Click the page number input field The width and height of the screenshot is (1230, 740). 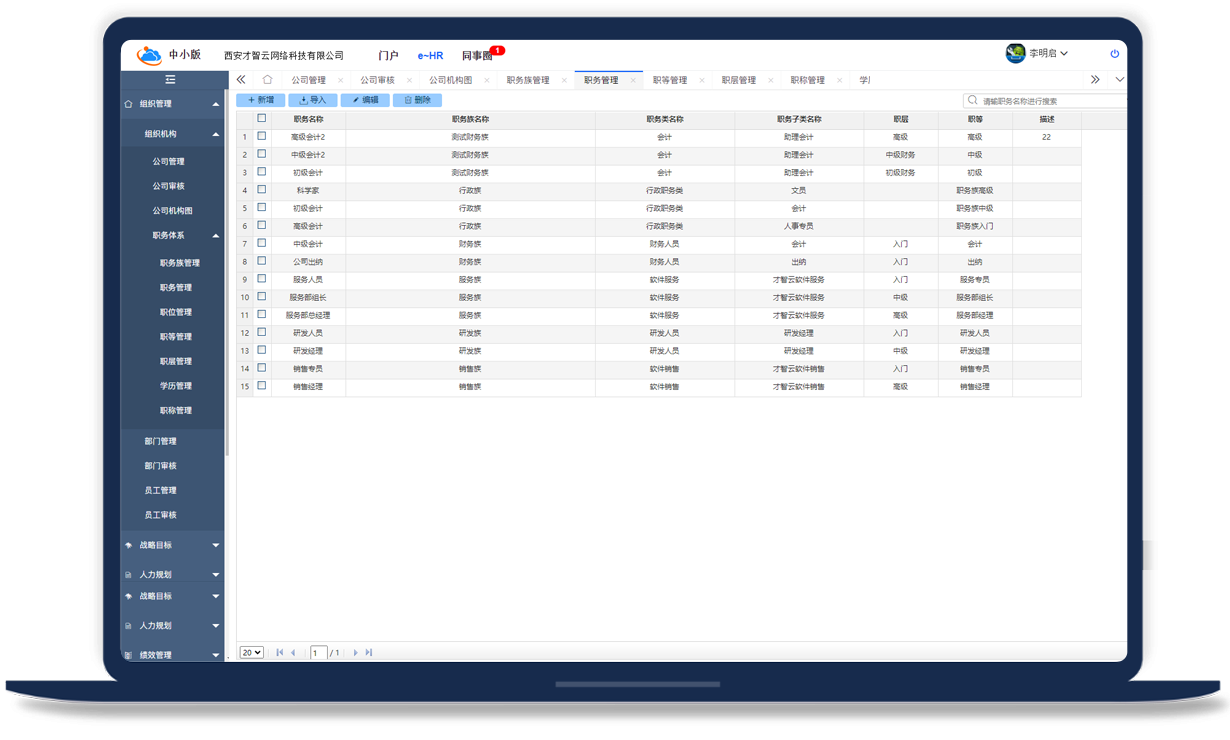(x=319, y=653)
